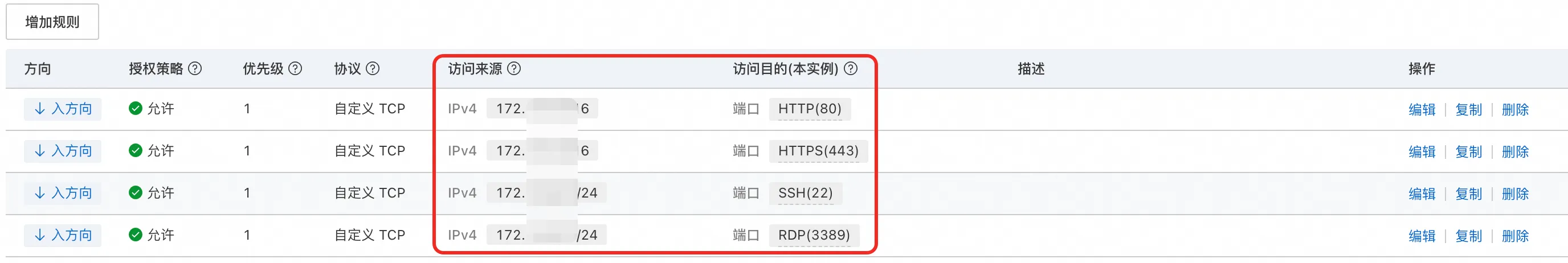Delete the HTTP(80) rule with 删除
The height and width of the screenshot is (263, 1568).
pyautogui.click(x=1515, y=109)
